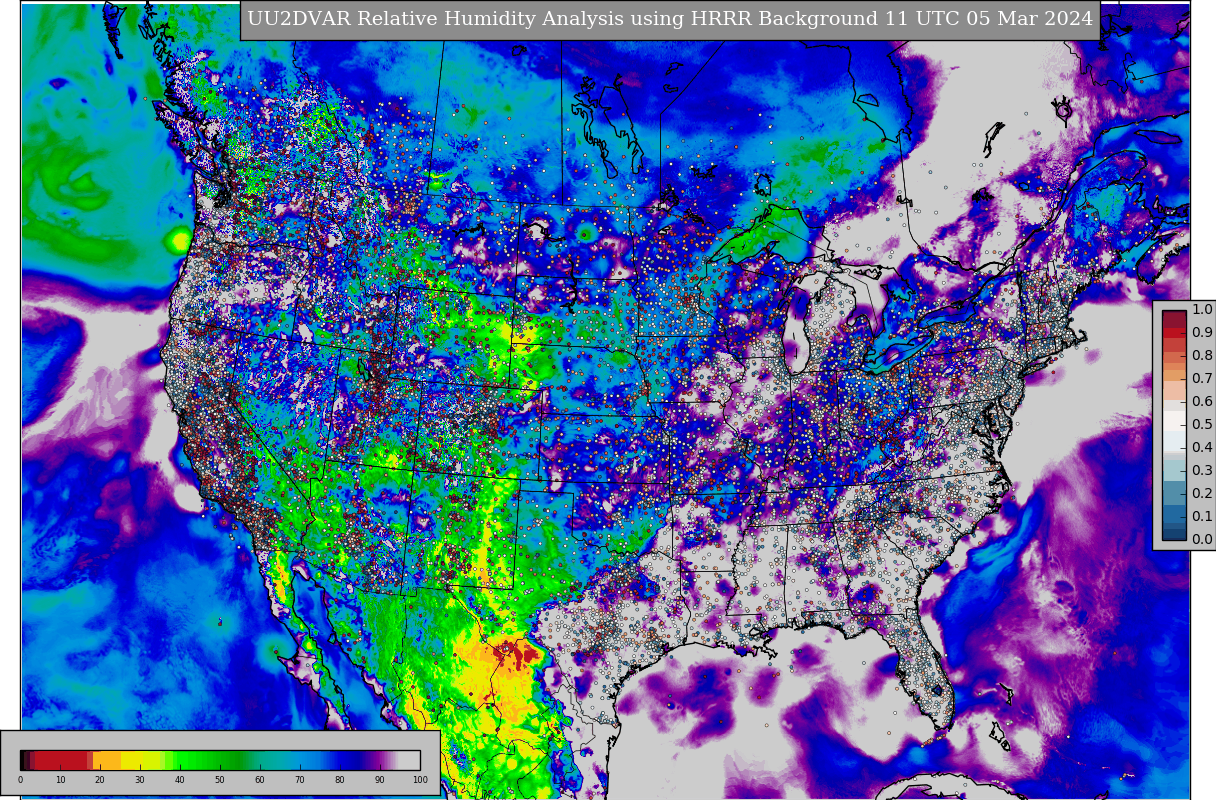Pick the yellow segment of the humidity colorbar
Image resolution: width=1216 pixels, height=800 pixels.
[140, 760]
